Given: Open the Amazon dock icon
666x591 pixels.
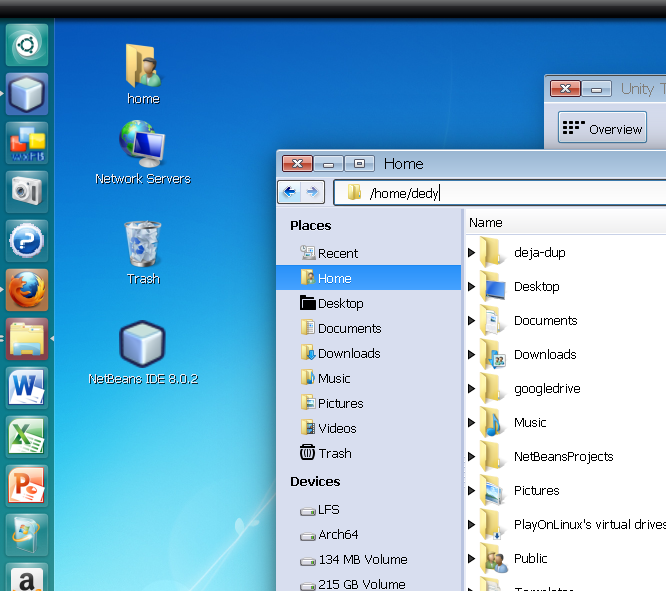Looking at the screenshot, I should (27, 578).
